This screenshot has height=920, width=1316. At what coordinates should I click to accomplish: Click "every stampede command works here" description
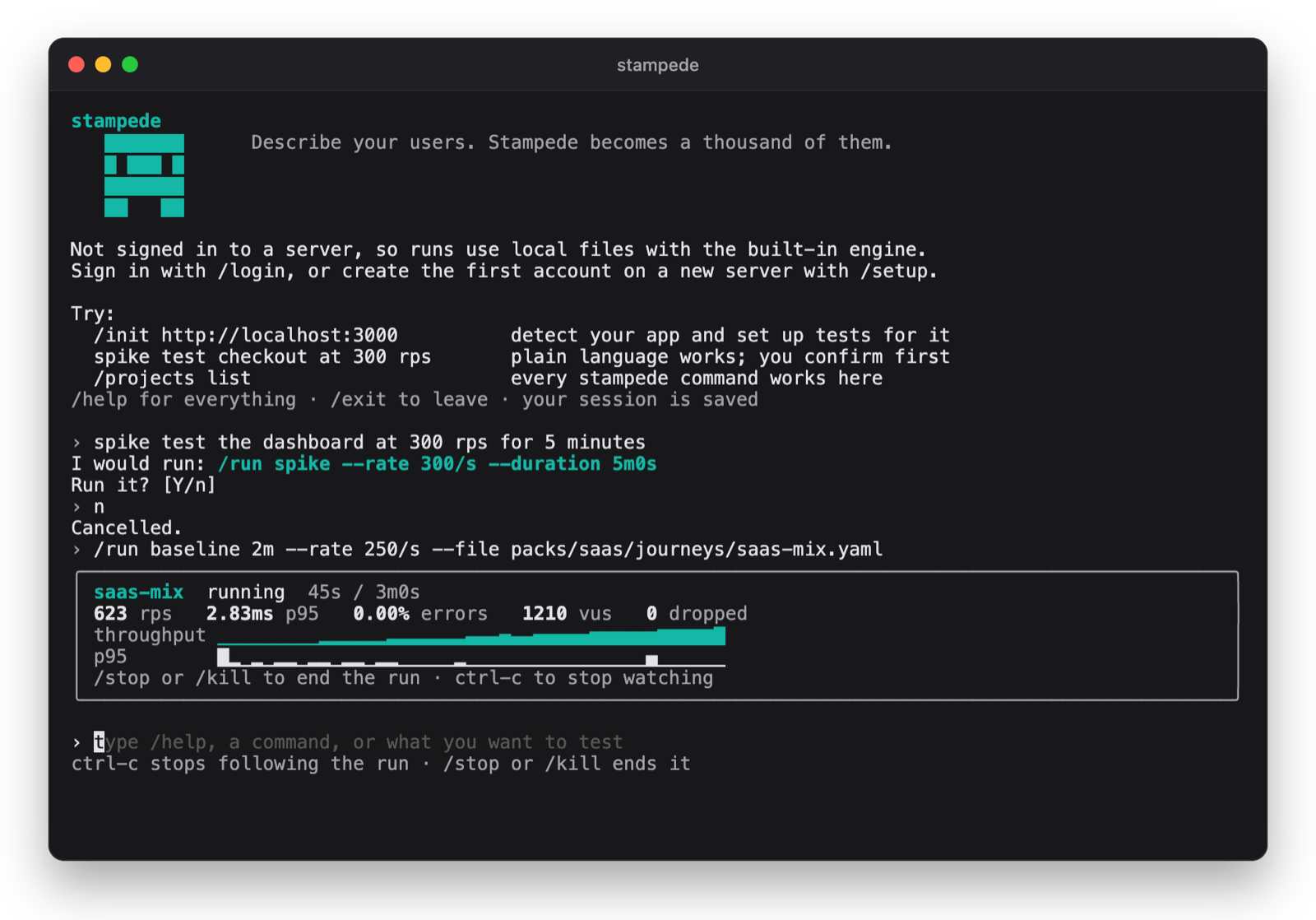point(697,379)
